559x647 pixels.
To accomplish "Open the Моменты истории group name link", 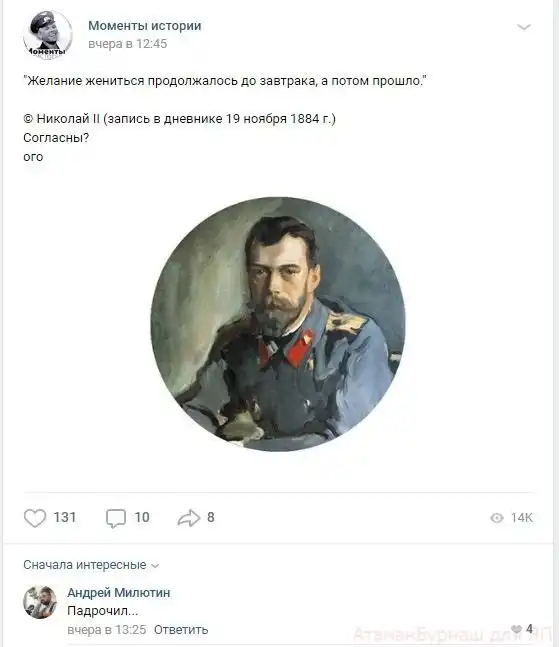I will (145, 26).
